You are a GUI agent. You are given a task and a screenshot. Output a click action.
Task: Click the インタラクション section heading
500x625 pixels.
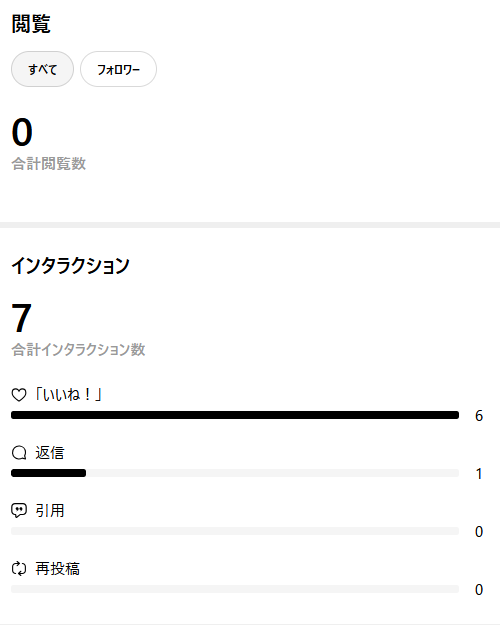point(70,265)
